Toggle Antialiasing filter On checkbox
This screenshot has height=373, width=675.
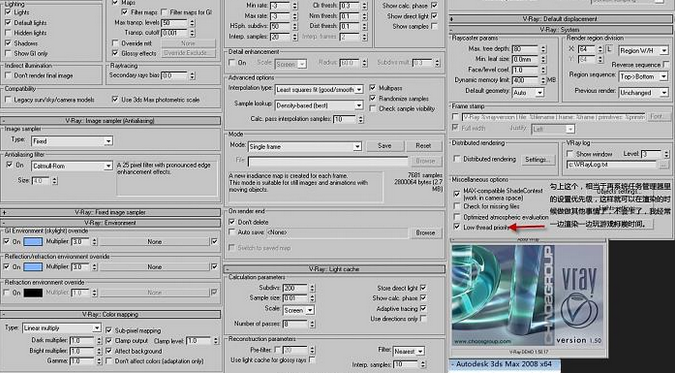coord(9,165)
